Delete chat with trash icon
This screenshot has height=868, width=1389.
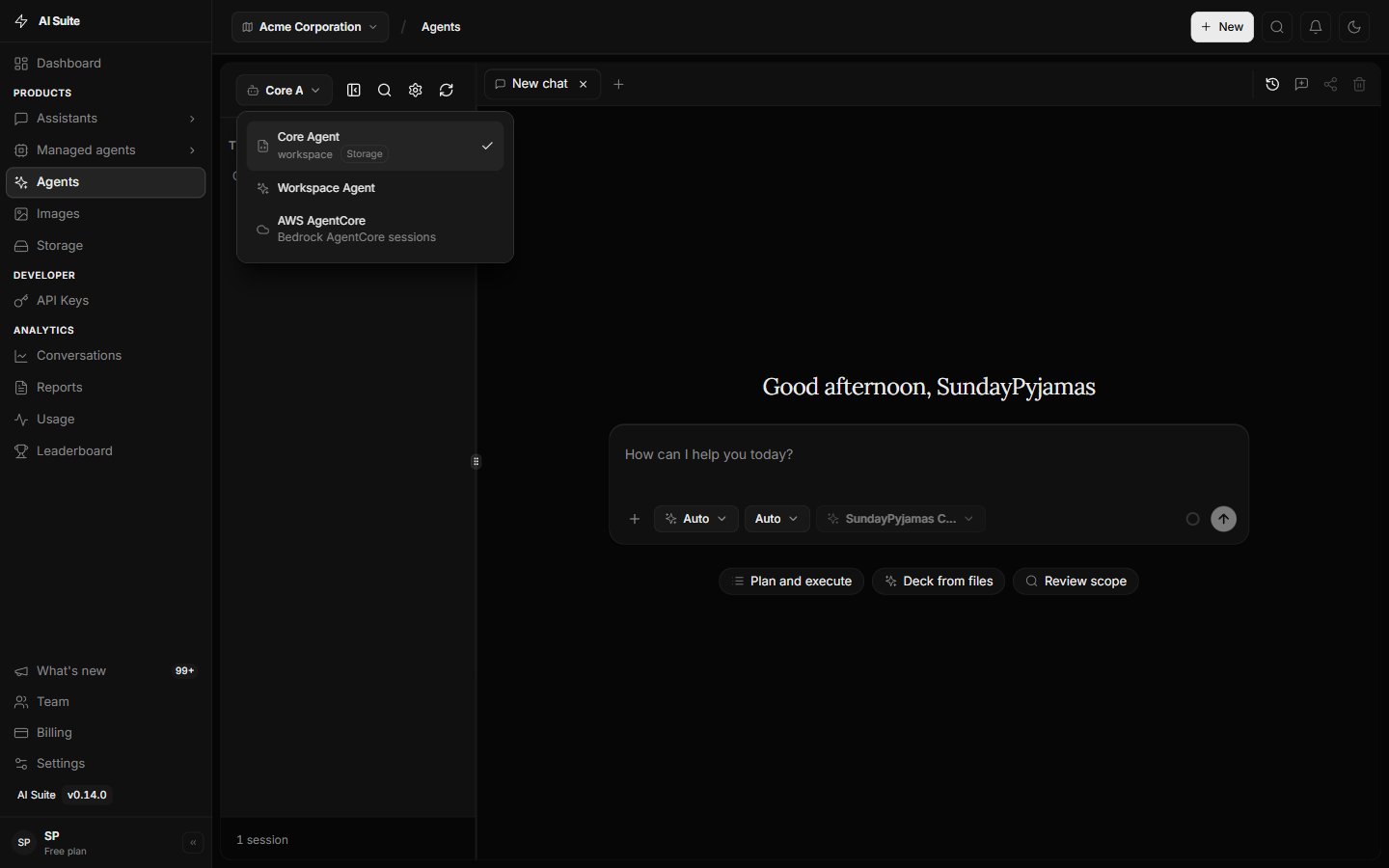(x=1359, y=85)
